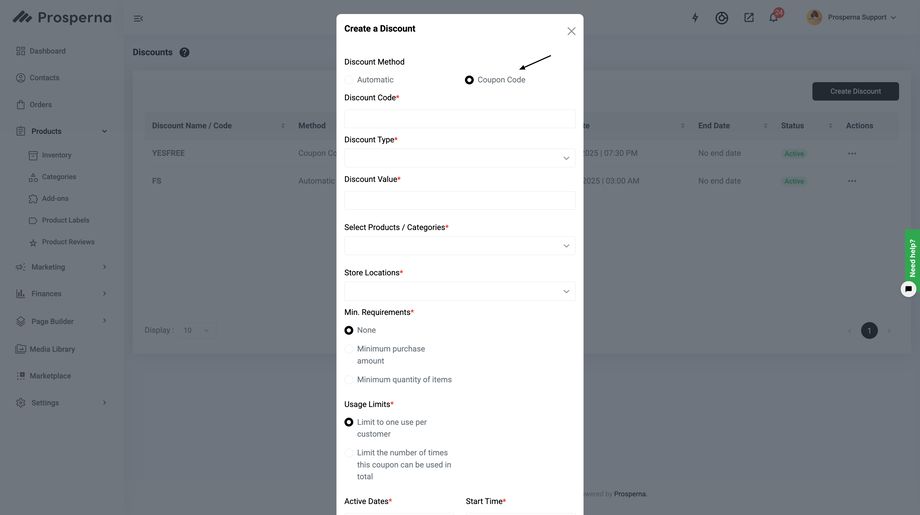Open the notifications bell

coord(773,18)
